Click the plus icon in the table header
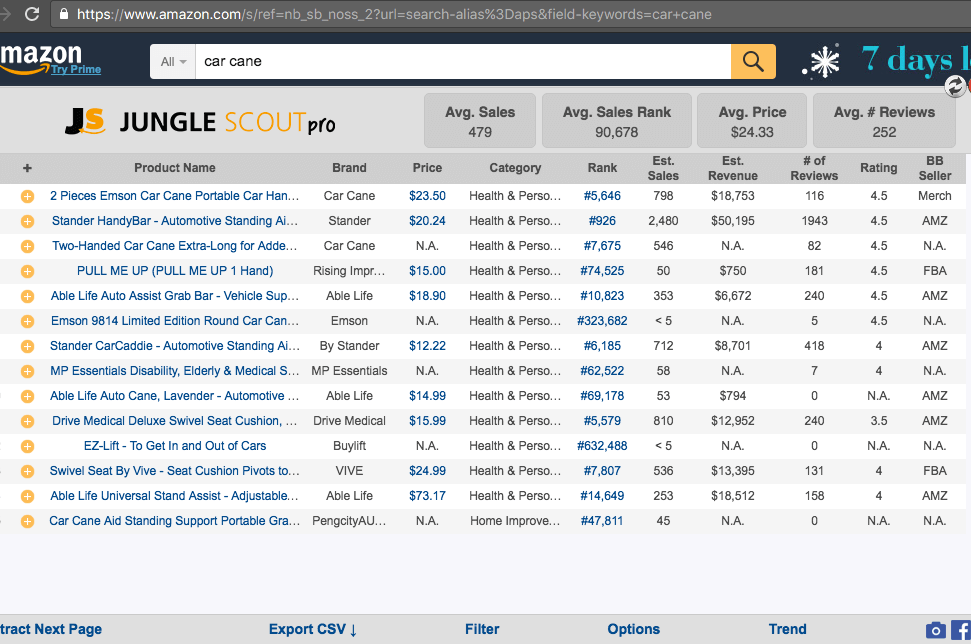The image size is (971, 644). (27, 168)
